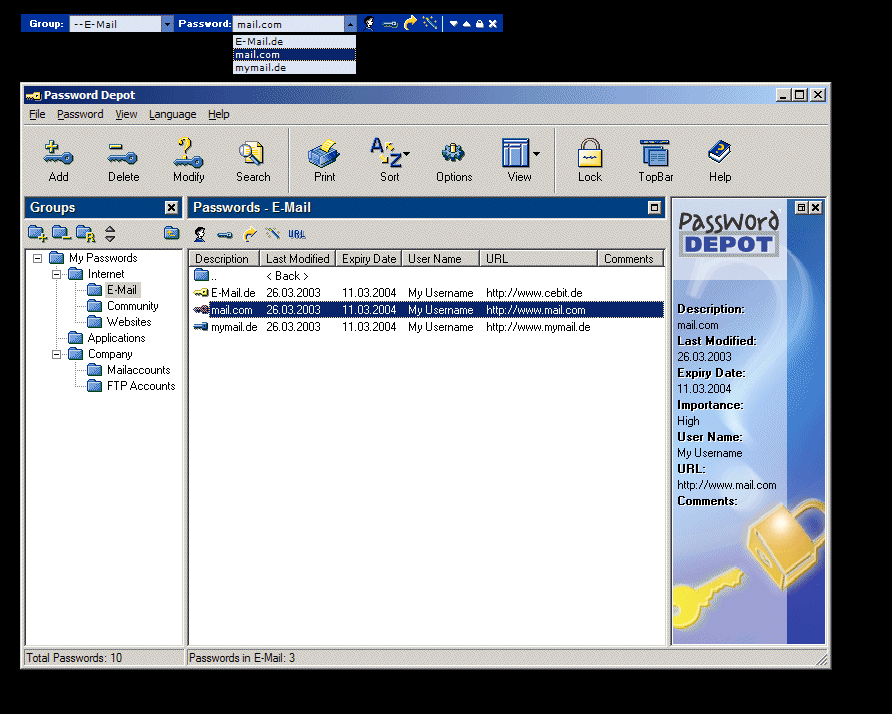Choose mymail.de from the Password dropdown list
This screenshot has width=892, height=714.
(294, 68)
